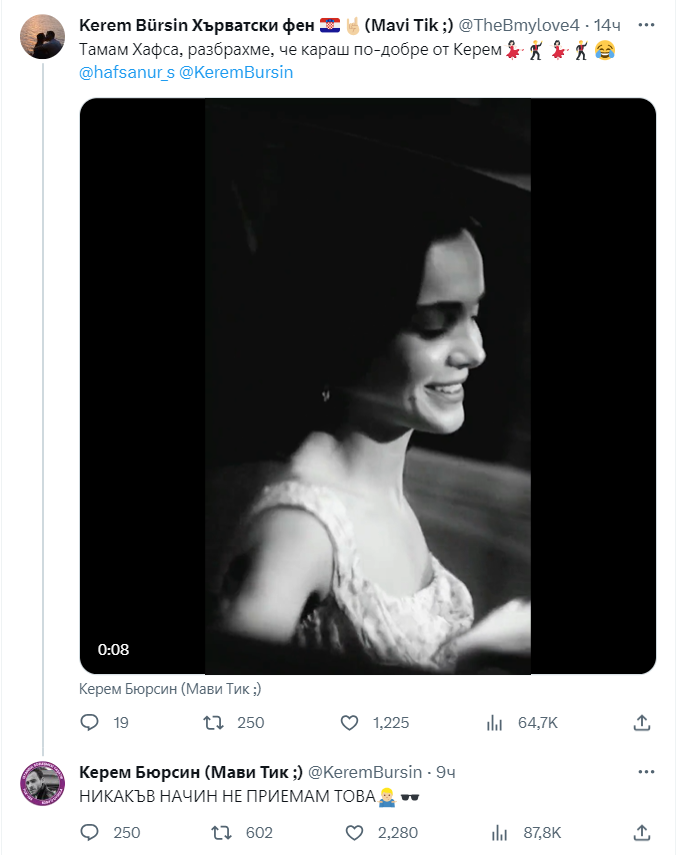Screen dimensions: 676x855
Task: Reply to Kerem Bursin's reply tweet
Action: point(90,832)
